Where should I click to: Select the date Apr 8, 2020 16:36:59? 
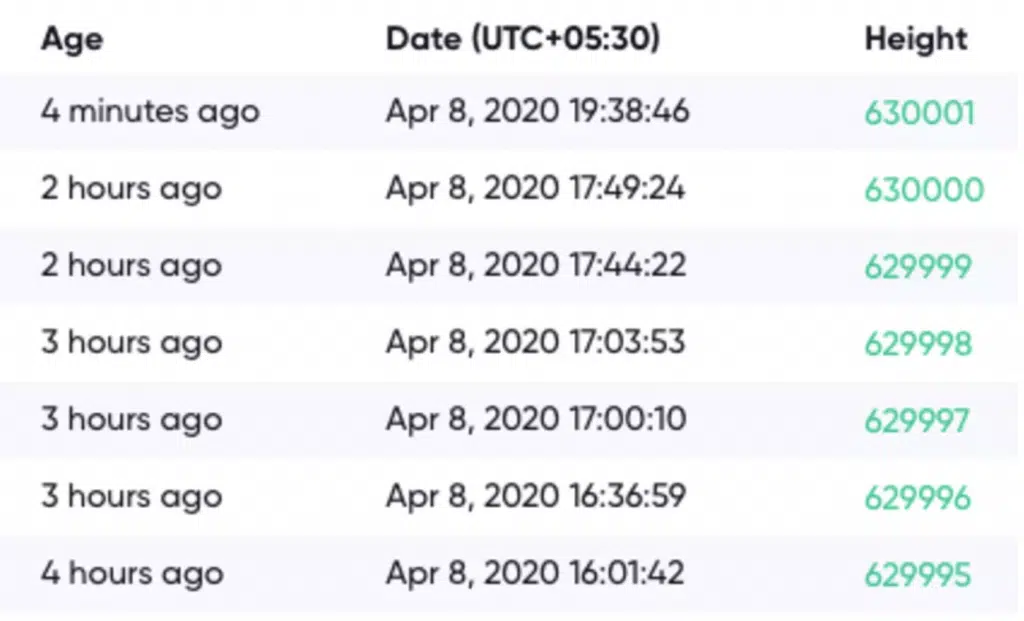(536, 497)
